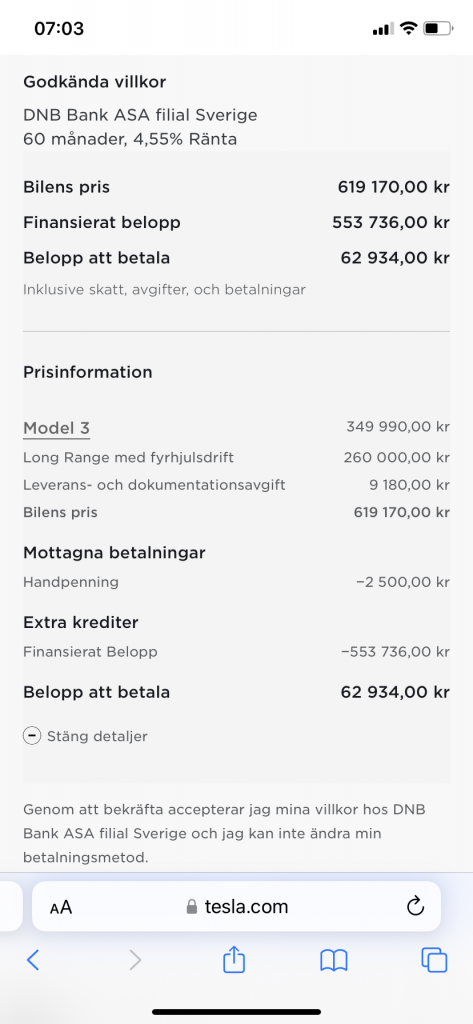The width and height of the screenshot is (473, 1024).
Task: Select the Prisinformation heading
Action: 88,372
